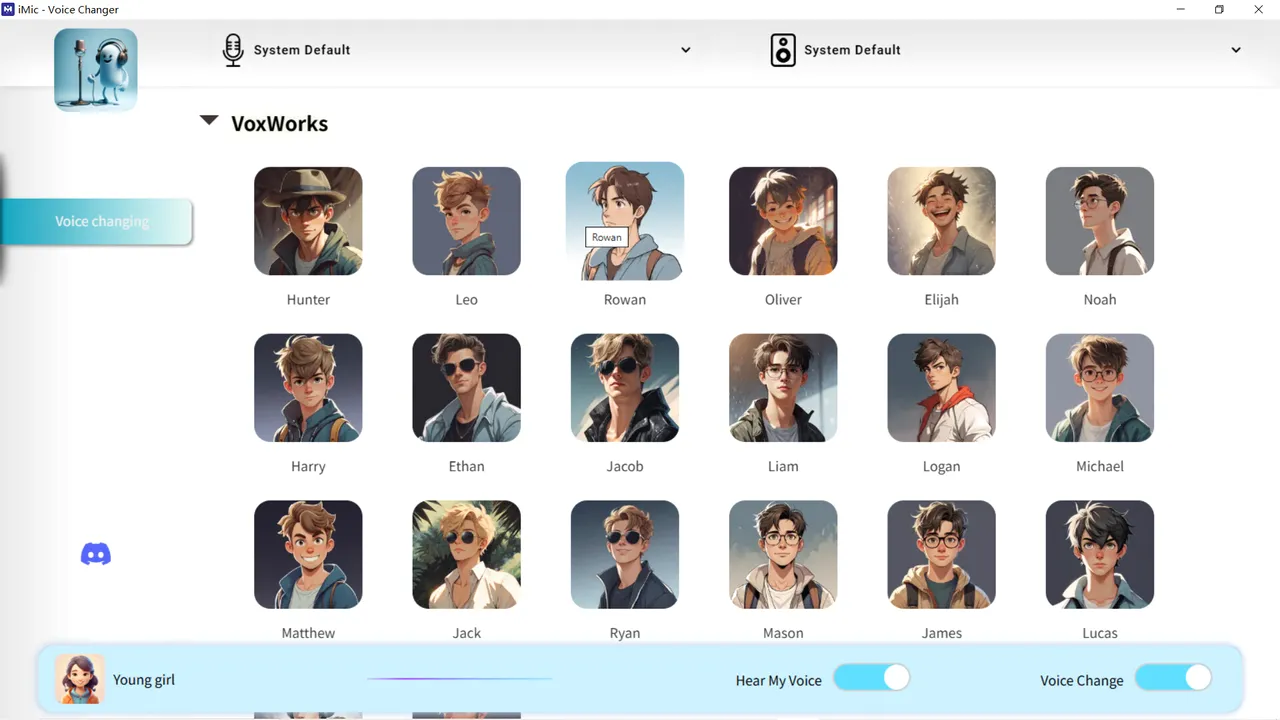This screenshot has width=1280, height=720.
Task: Pick the Rowan voice avatar
Action: click(x=625, y=221)
